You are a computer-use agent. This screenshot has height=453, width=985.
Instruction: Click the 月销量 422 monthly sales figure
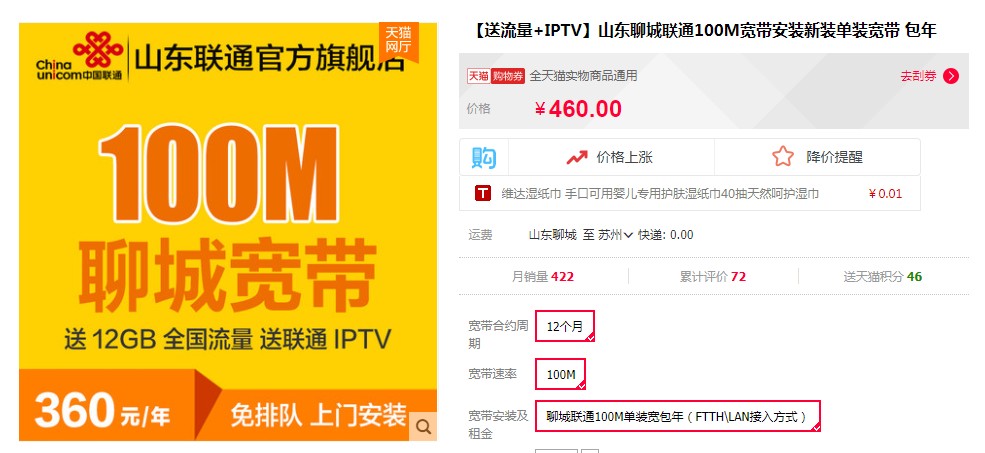click(543, 276)
